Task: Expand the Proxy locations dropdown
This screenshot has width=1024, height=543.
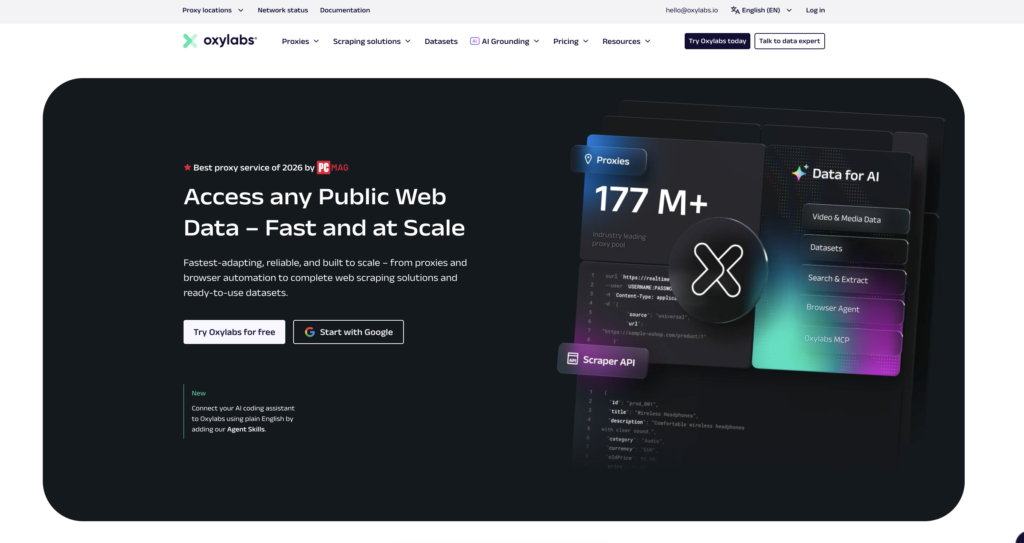Action: point(213,10)
